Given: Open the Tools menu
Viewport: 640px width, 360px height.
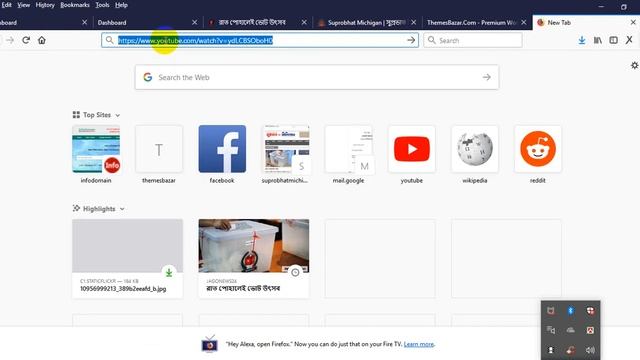Looking at the screenshot, I should pos(102,5).
